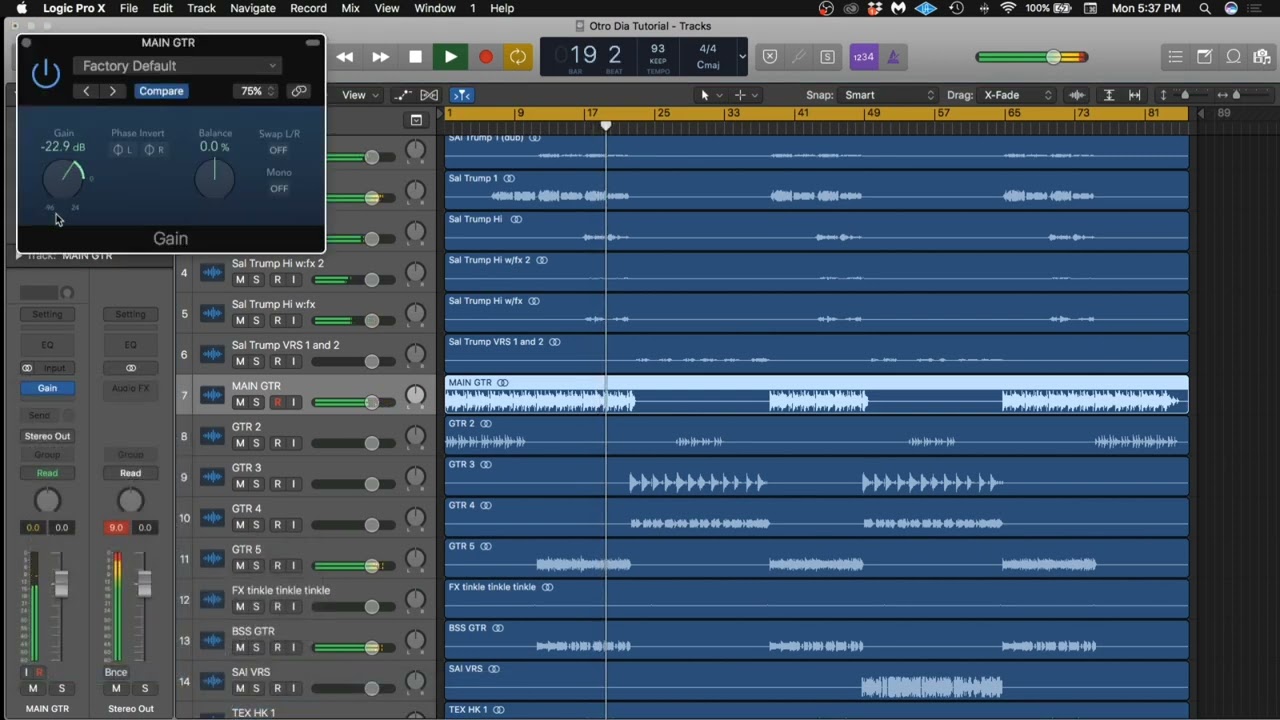1280x720 pixels.
Task: Open the Note Pads icon
Action: pos(1205,57)
